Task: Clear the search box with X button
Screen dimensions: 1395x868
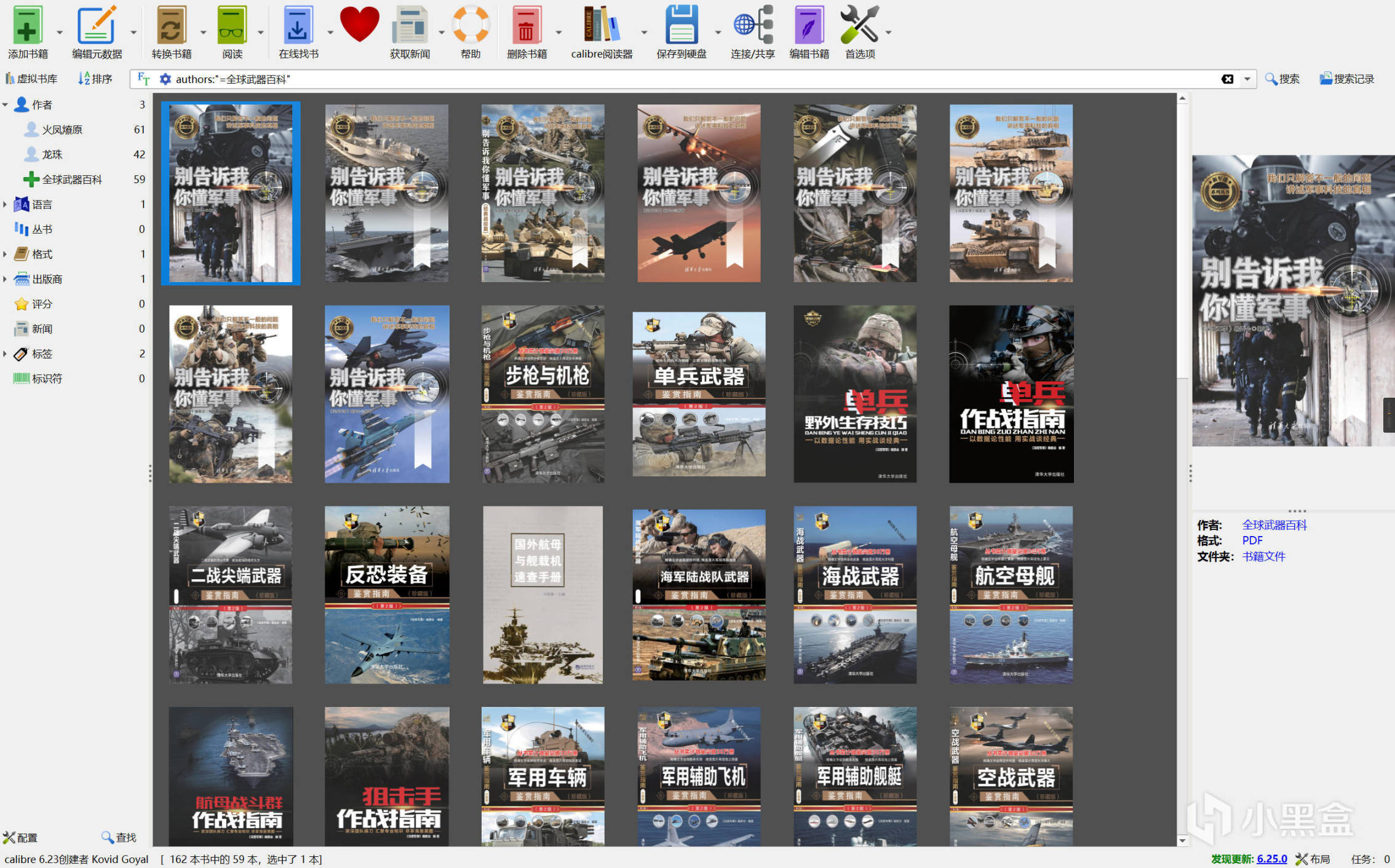Action: [x=1226, y=79]
